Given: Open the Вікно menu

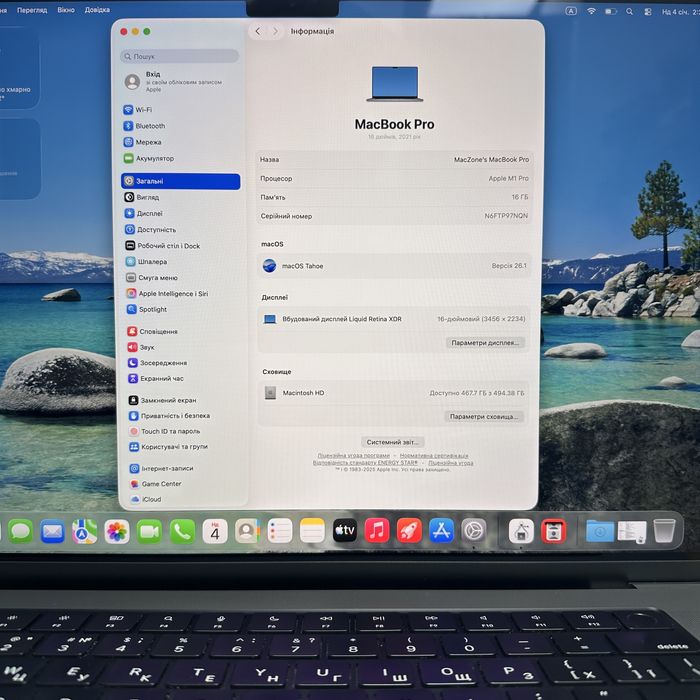Looking at the screenshot, I should [66, 10].
